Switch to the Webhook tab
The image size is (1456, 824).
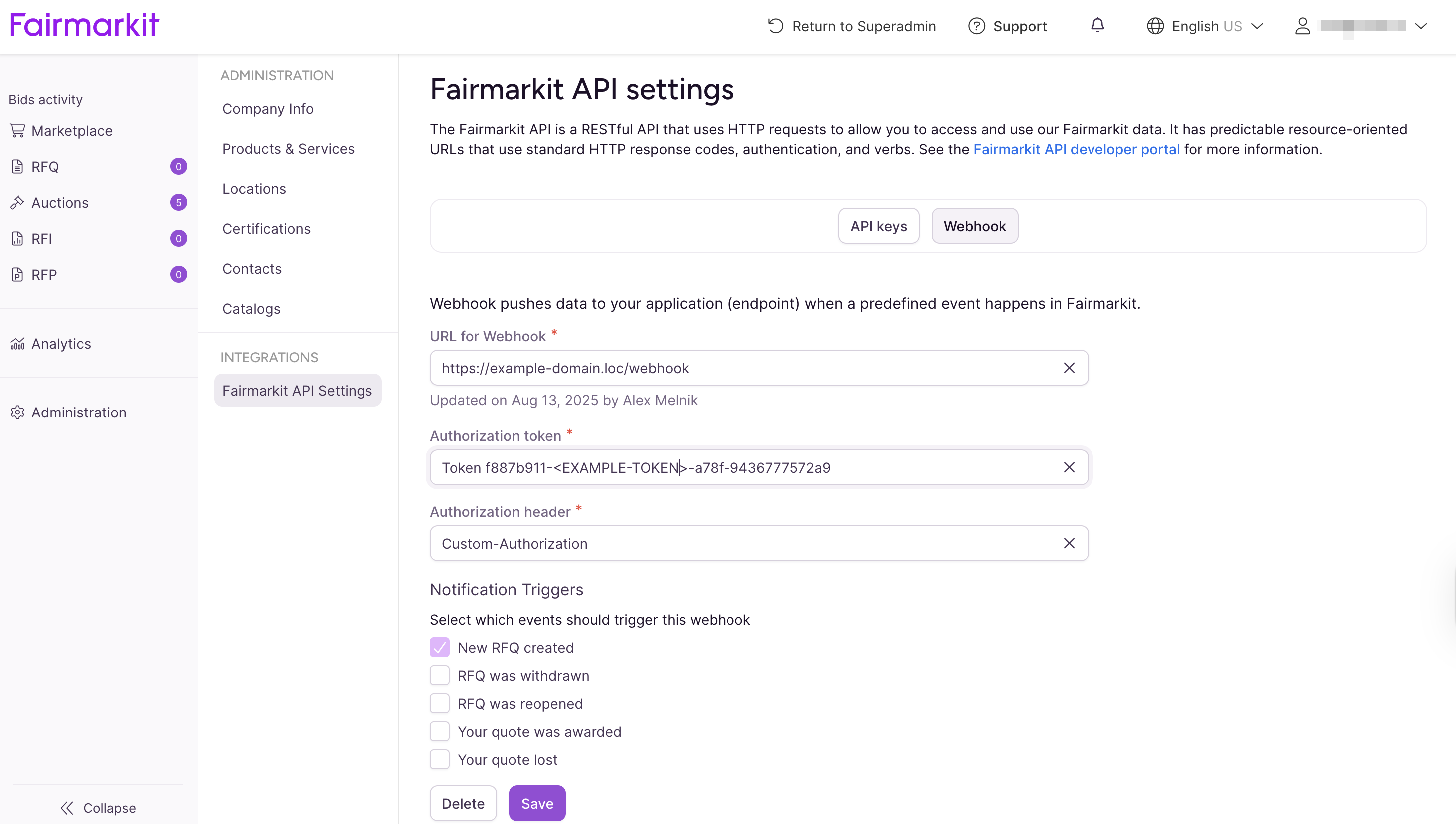pyautogui.click(x=975, y=226)
